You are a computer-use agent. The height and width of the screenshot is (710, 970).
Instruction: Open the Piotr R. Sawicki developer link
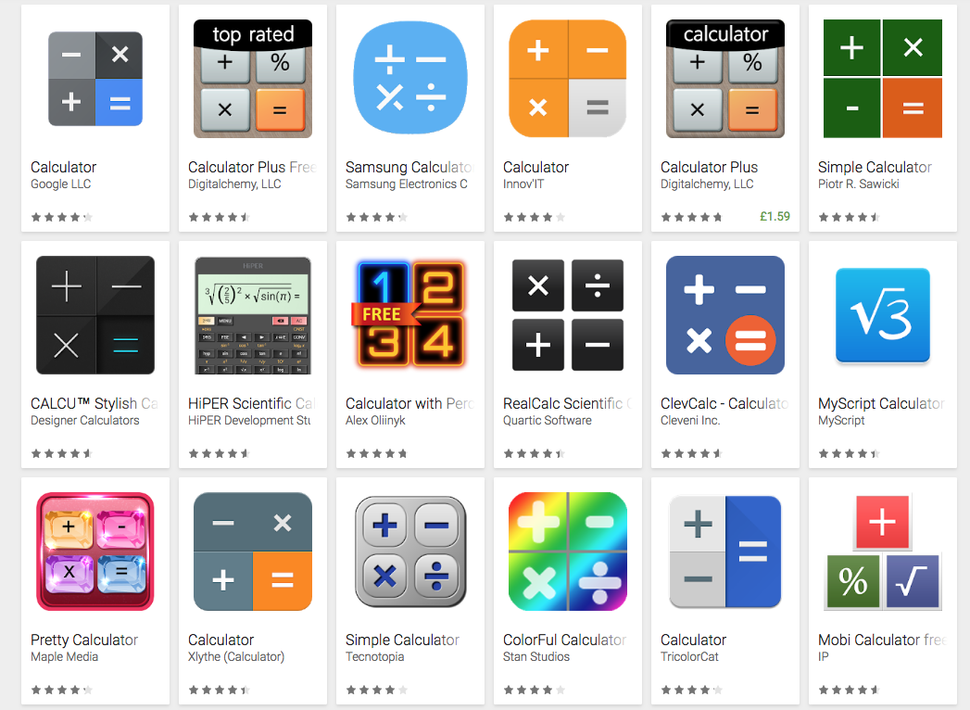[858, 184]
